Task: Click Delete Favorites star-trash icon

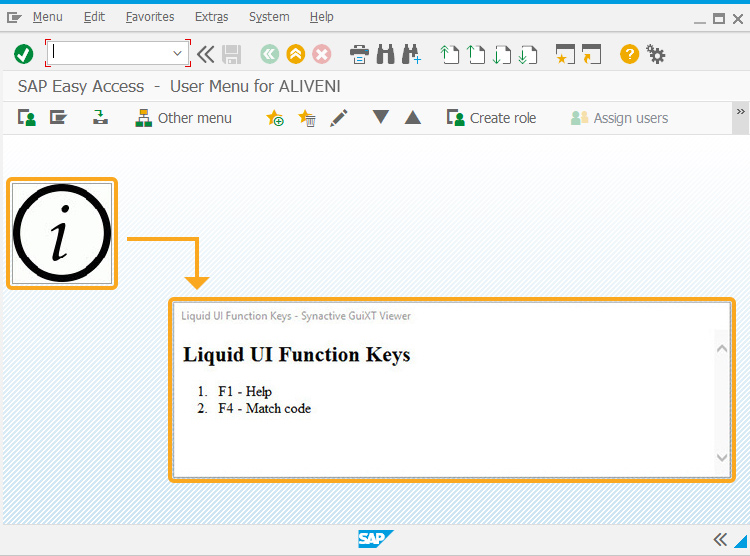Action: coord(307,118)
